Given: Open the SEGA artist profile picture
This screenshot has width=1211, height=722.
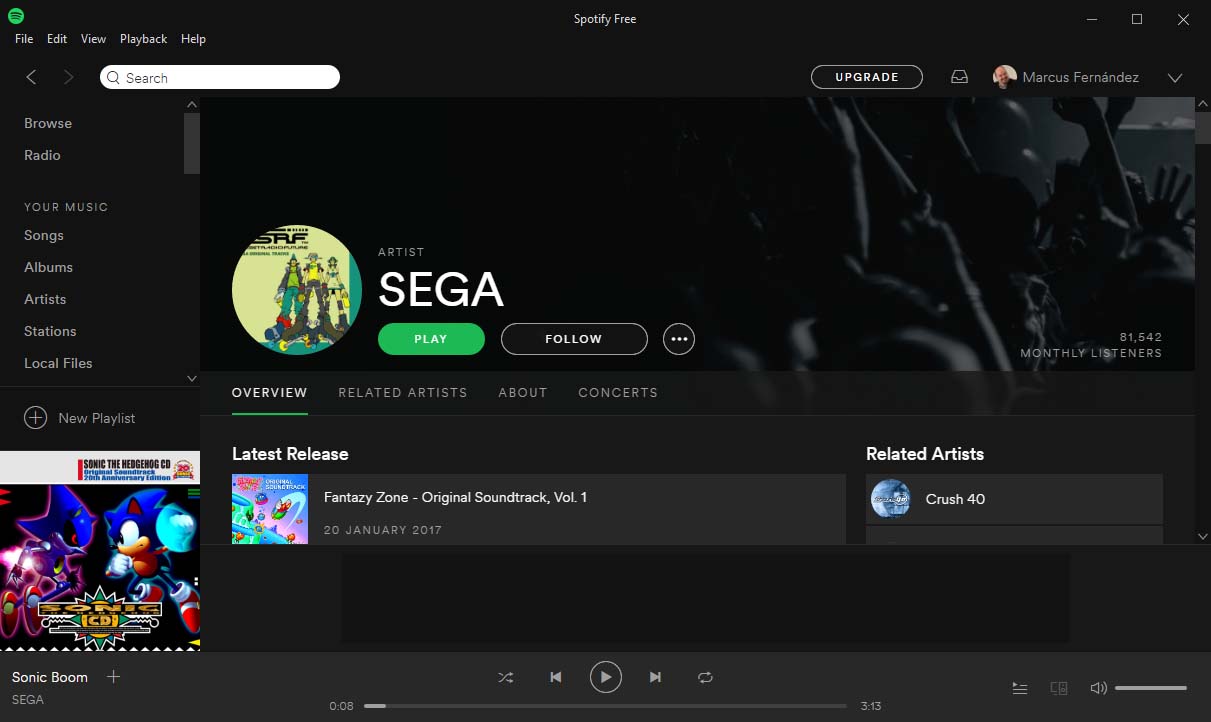Looking at the screenshot, I should click(297, 290).
